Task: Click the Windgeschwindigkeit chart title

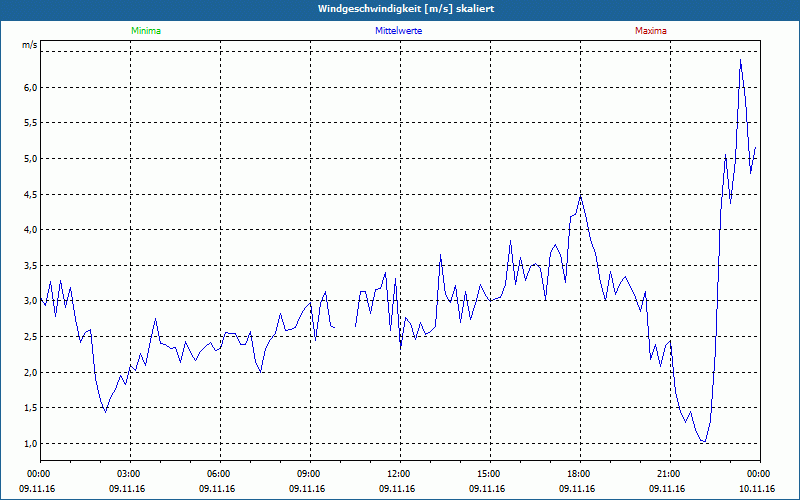Action: 406,9
